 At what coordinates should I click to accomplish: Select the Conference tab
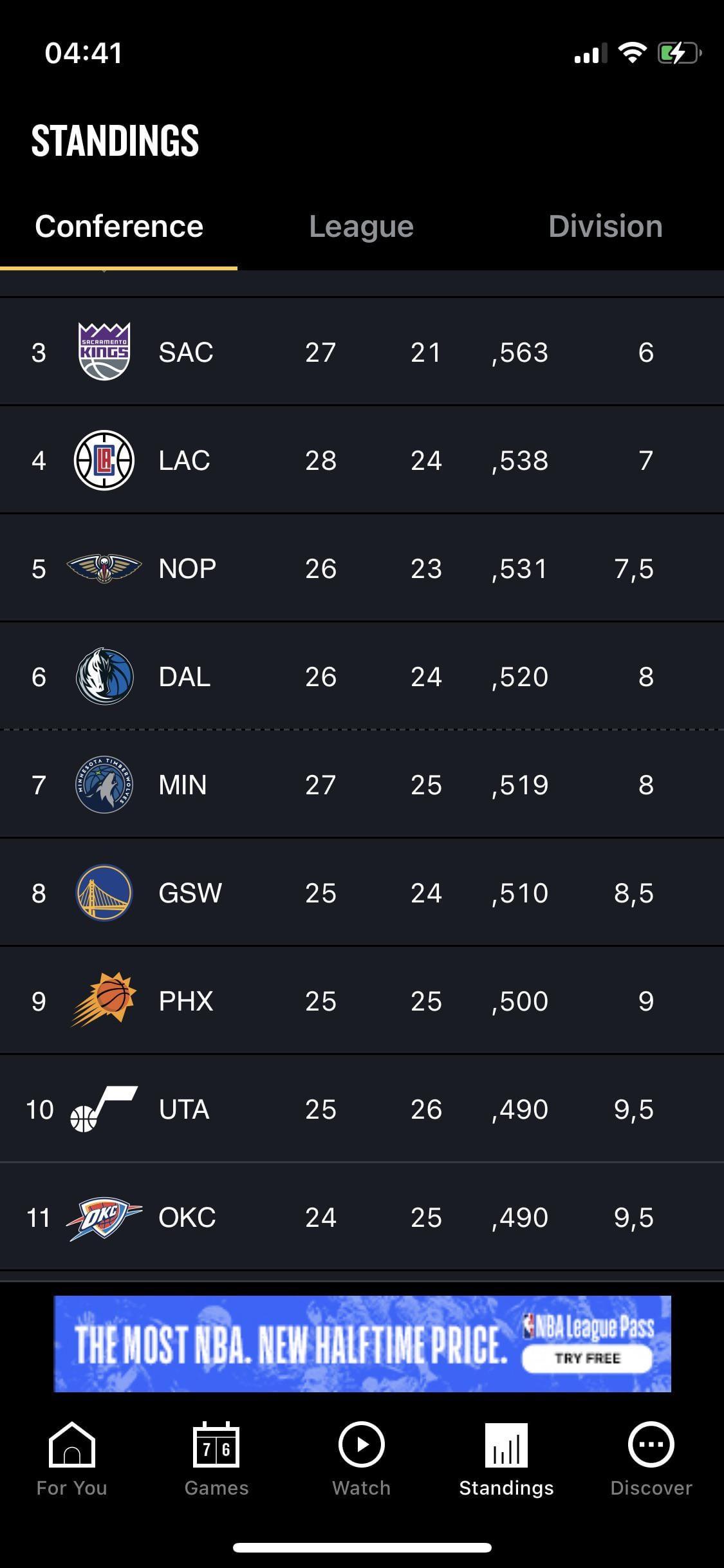coord(119,227)
